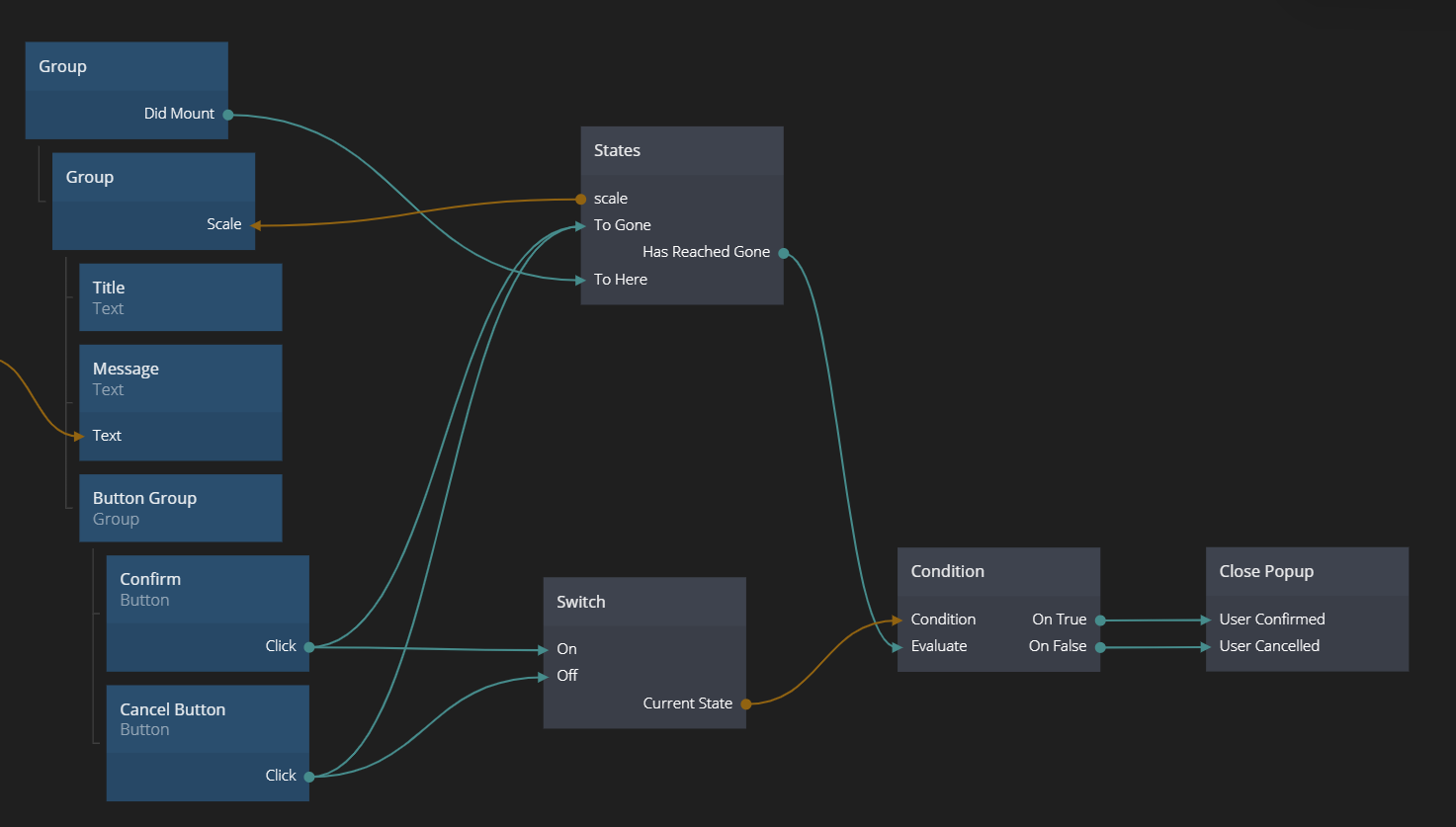Select the States node header
Image resolution: width=1456 pixels, height=827 pixels.
pos(682,151)
